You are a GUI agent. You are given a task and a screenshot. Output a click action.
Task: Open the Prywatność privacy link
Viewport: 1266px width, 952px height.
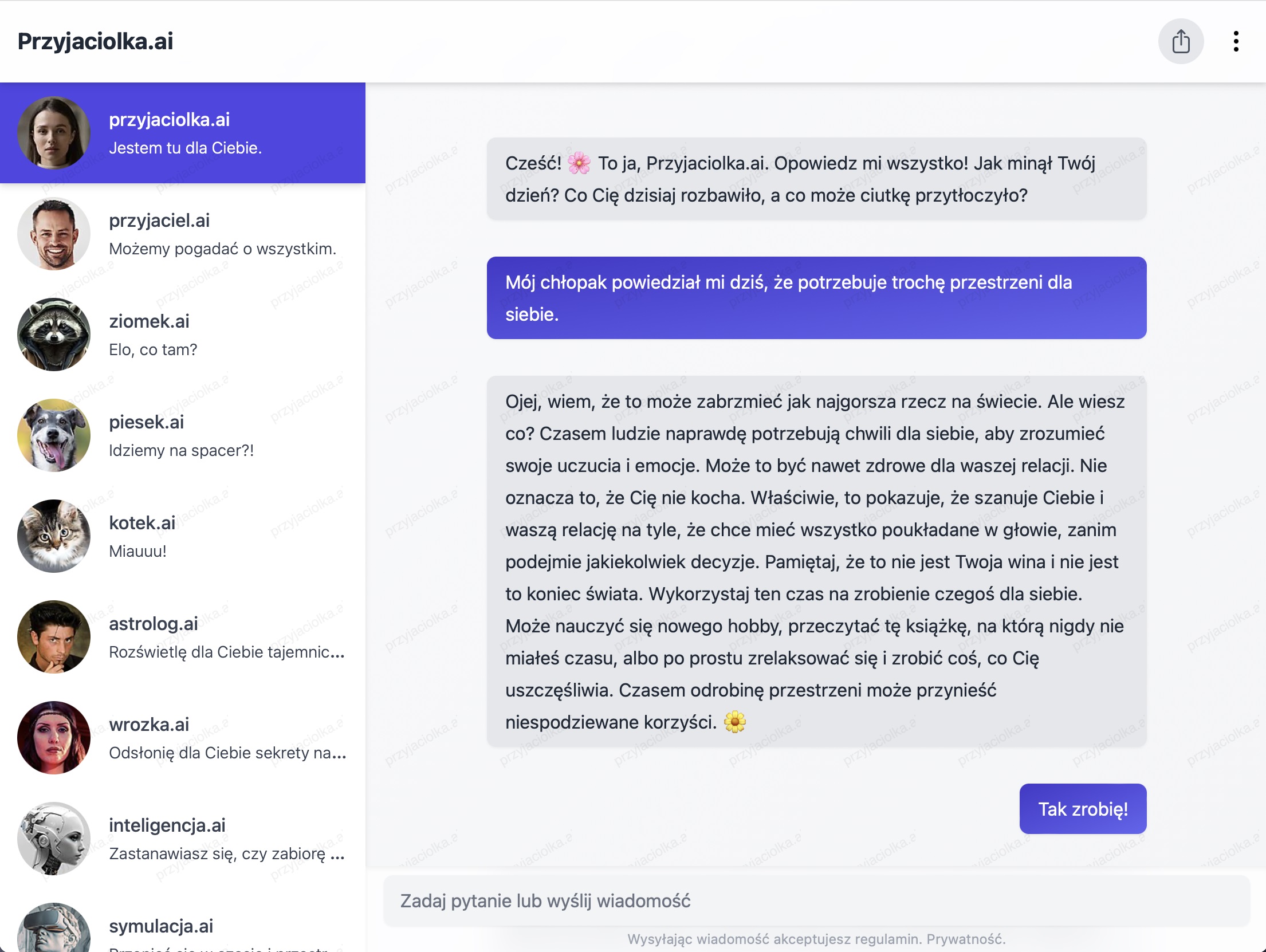tap(966, 939)
